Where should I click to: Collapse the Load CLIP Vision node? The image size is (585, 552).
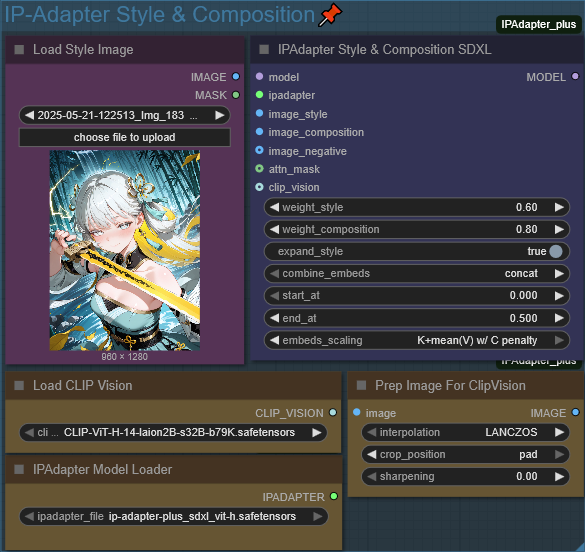19,385
